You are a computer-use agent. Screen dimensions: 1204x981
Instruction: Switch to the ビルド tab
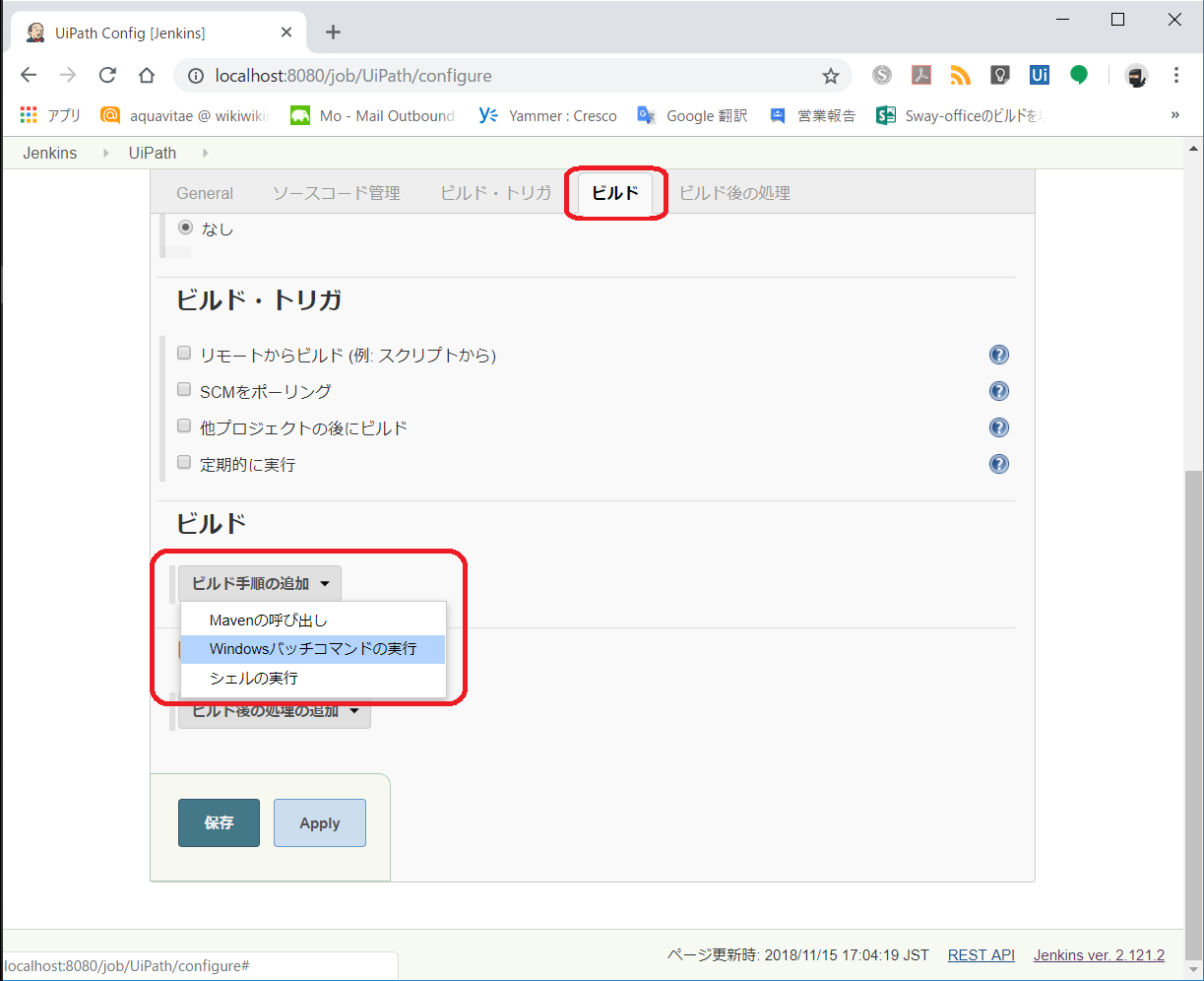(x=615, y=193)
